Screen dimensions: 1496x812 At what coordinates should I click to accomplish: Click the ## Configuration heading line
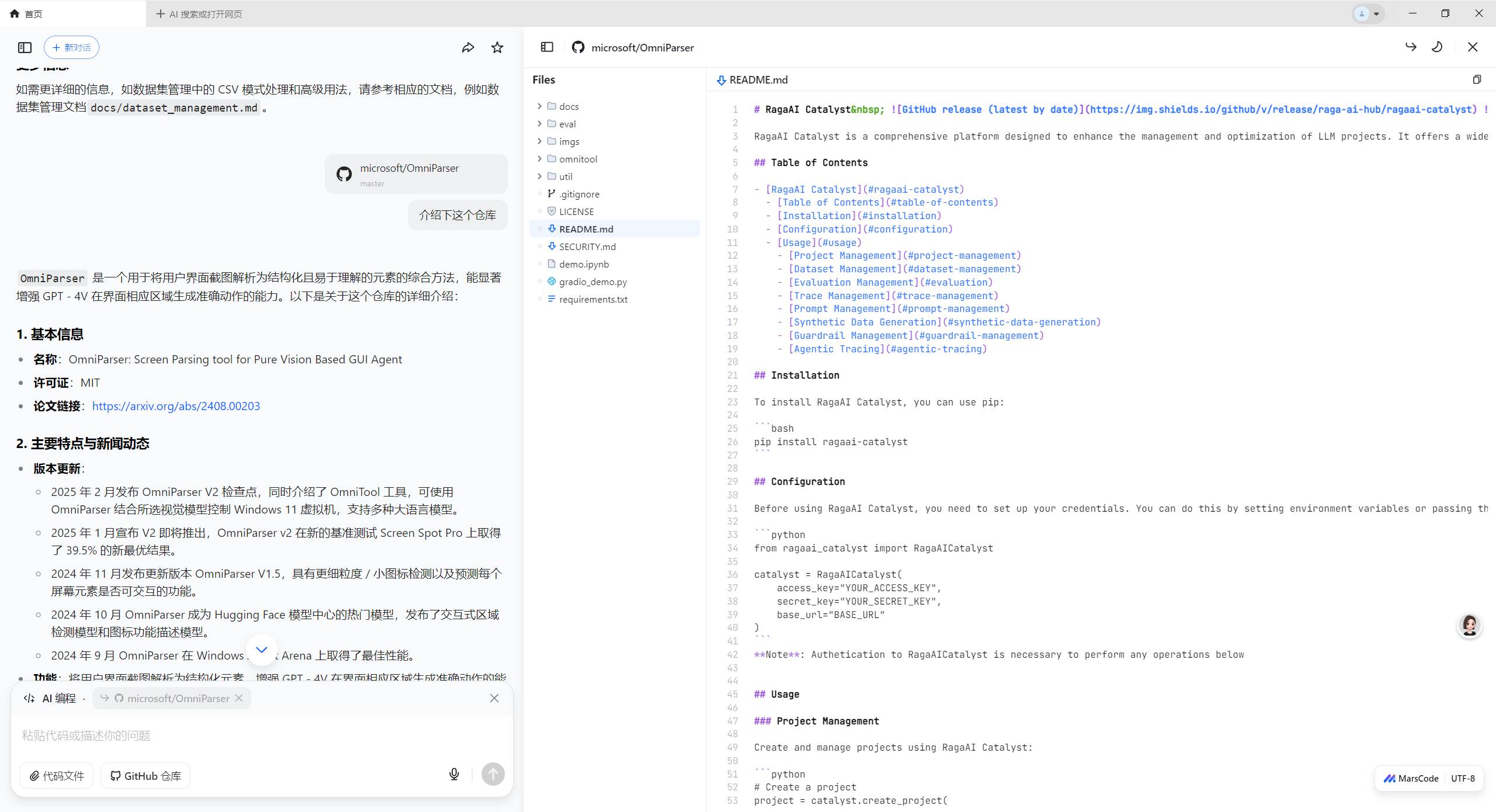pyautogui.click(x=799, y=481)
